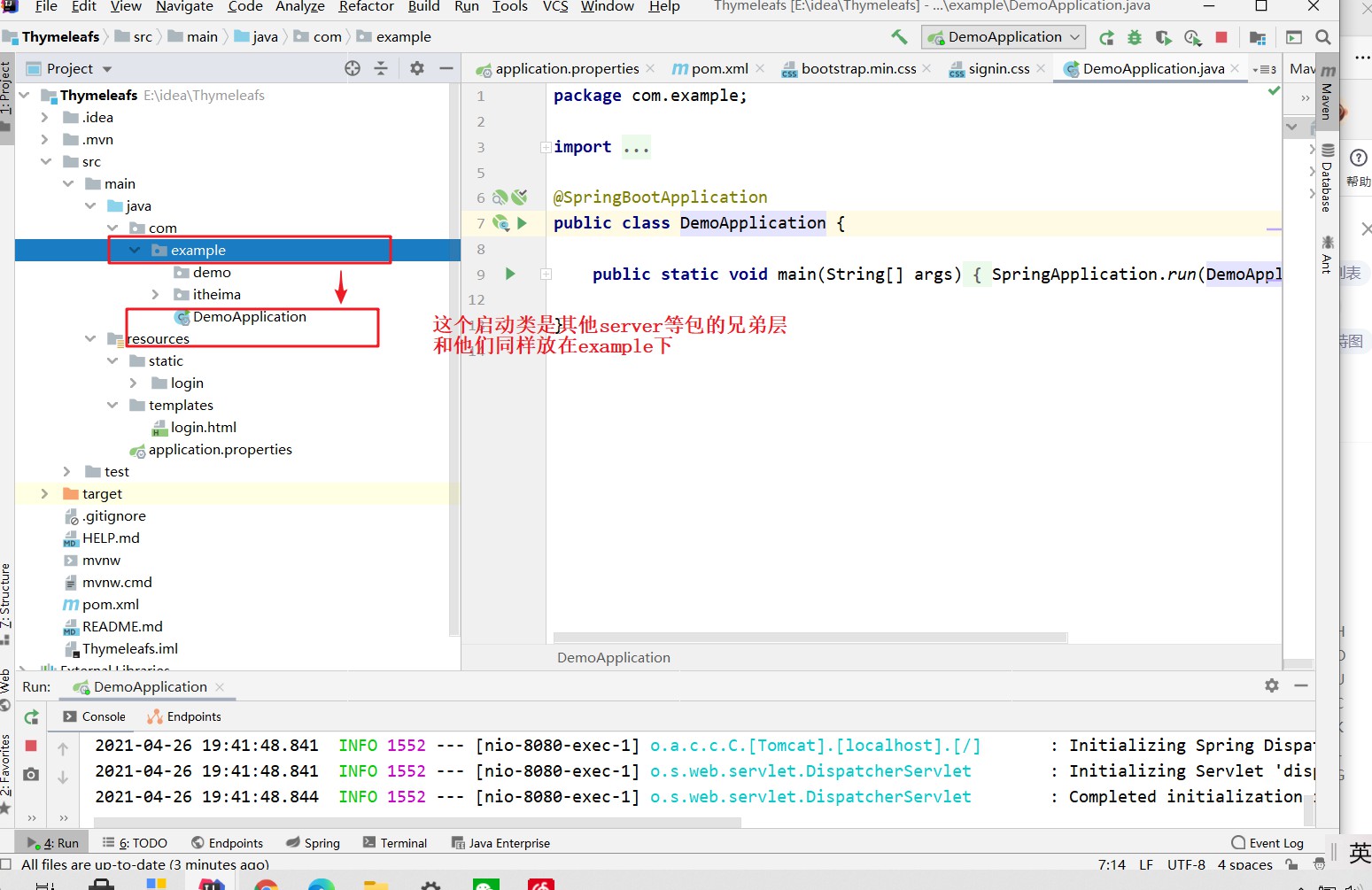Image resolution: width=1372 pixels, height=890 pixels.
Task: Toggle the Favorites side tool button
Action: point(6,772)
